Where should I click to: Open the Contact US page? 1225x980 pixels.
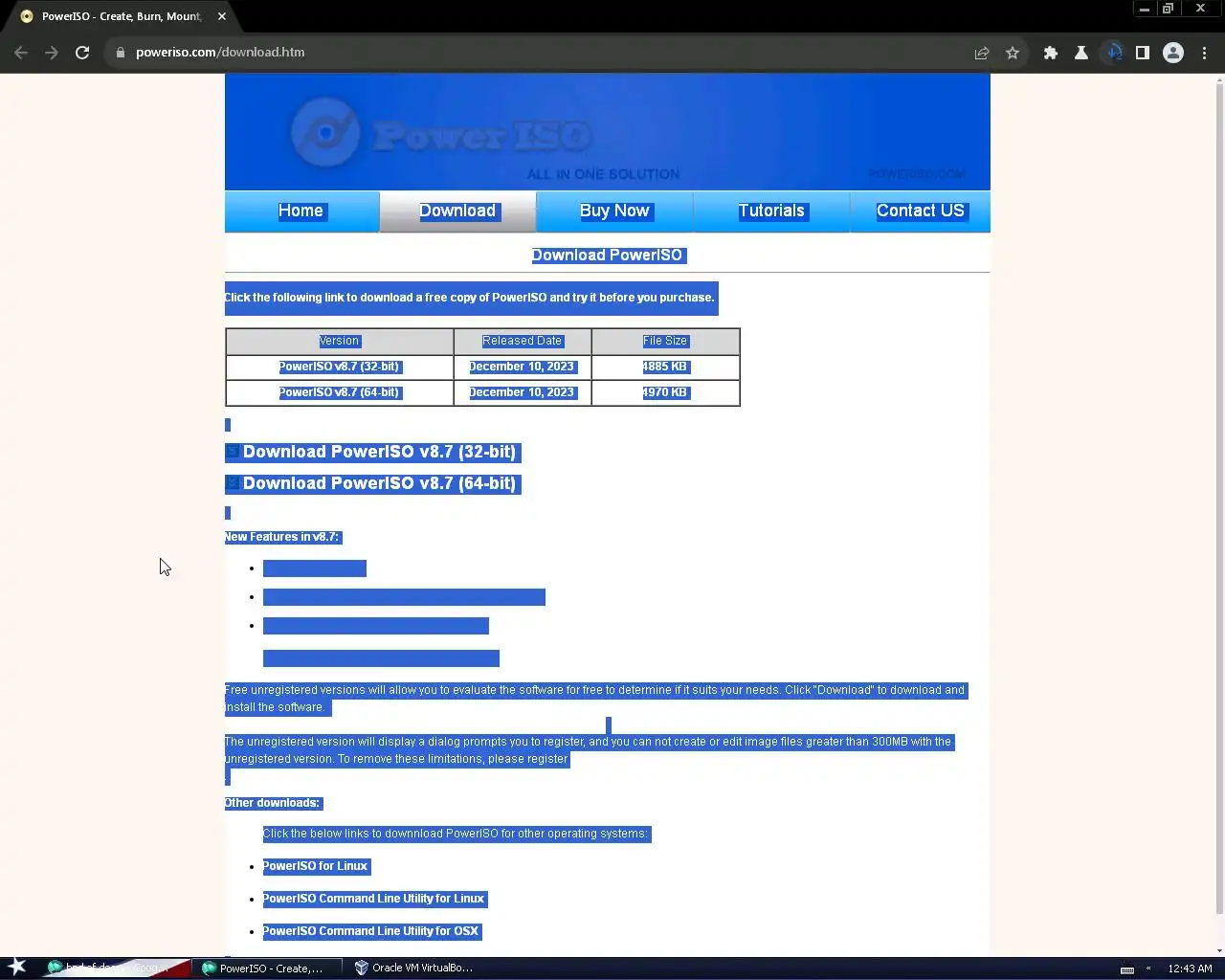point(921,212)
